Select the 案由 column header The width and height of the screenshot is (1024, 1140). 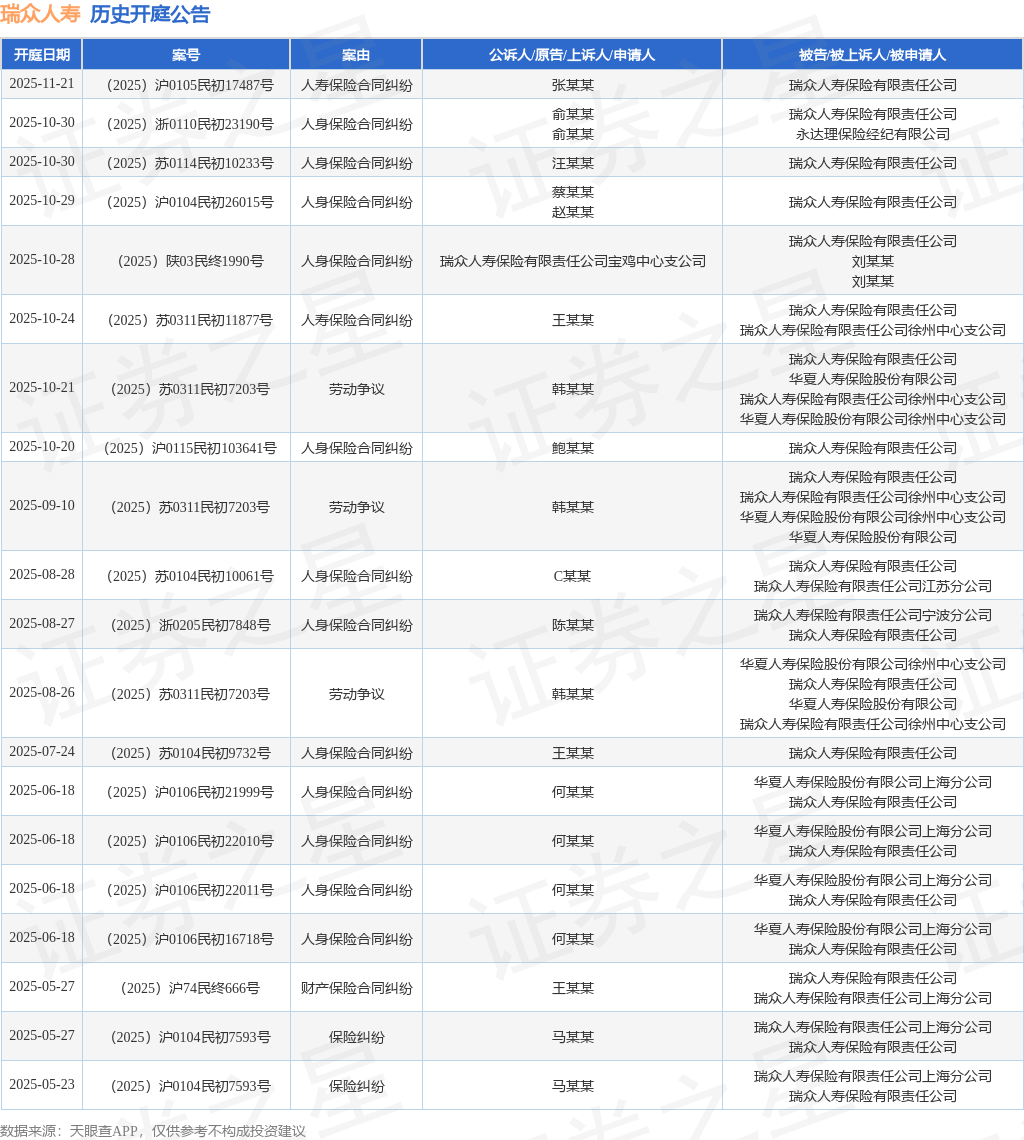[356, 55]
